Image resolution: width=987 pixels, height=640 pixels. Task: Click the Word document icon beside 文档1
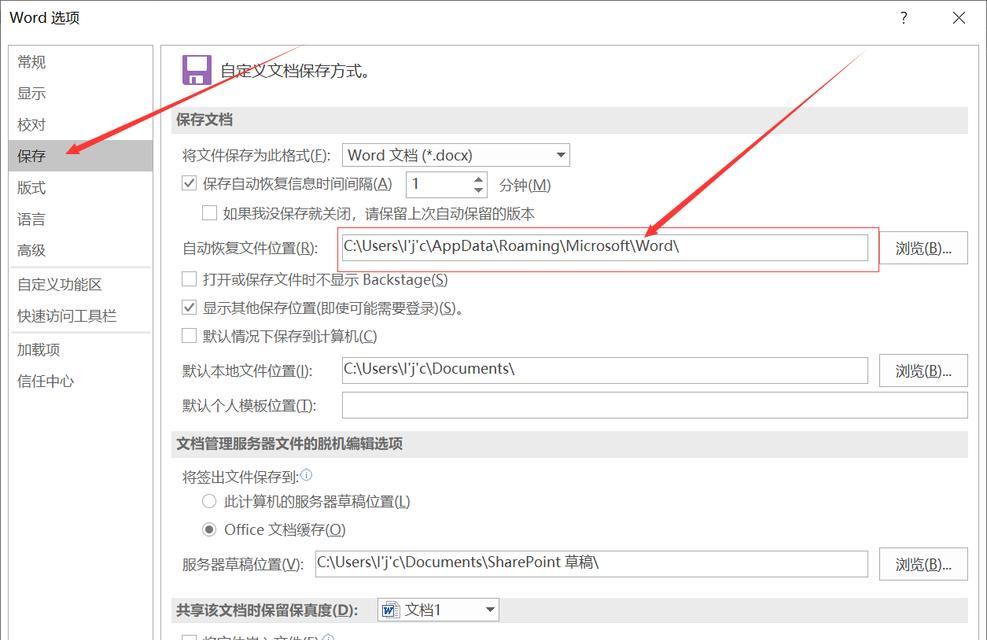(390, 610)
